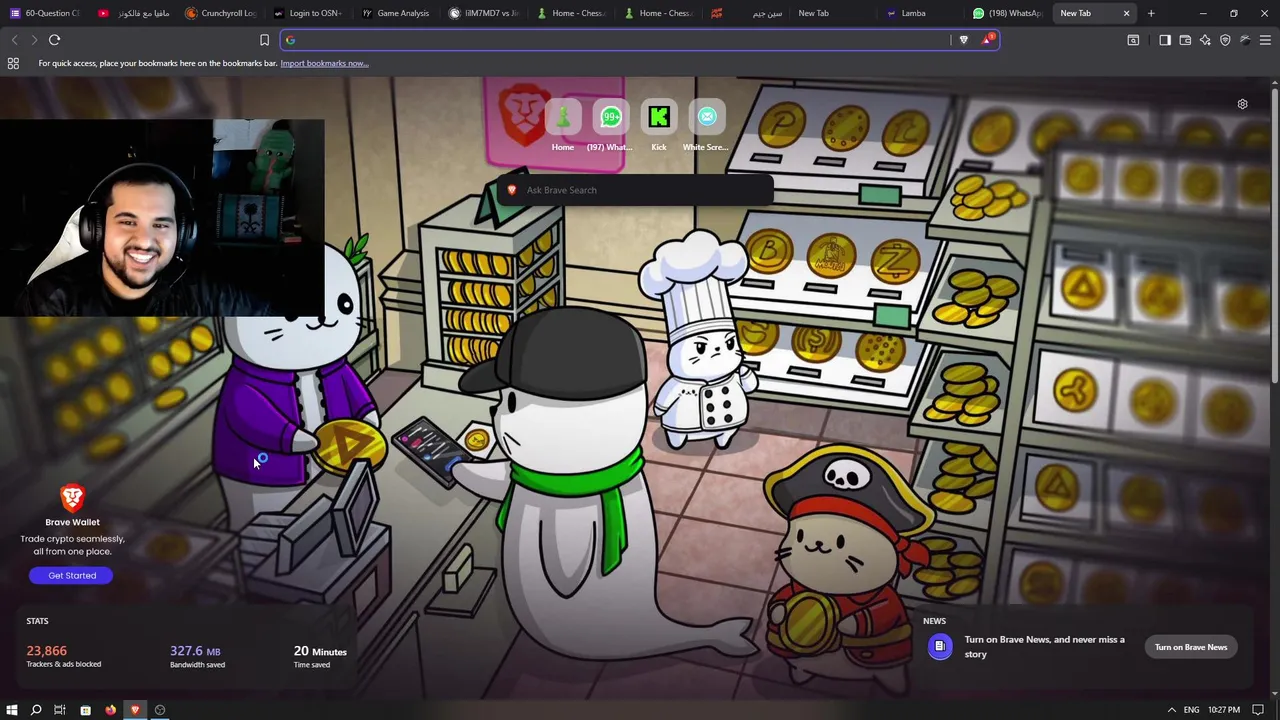Screen dimensions: 1280x720
Task: Click the browser back arrow
Action: pos(14,40)
